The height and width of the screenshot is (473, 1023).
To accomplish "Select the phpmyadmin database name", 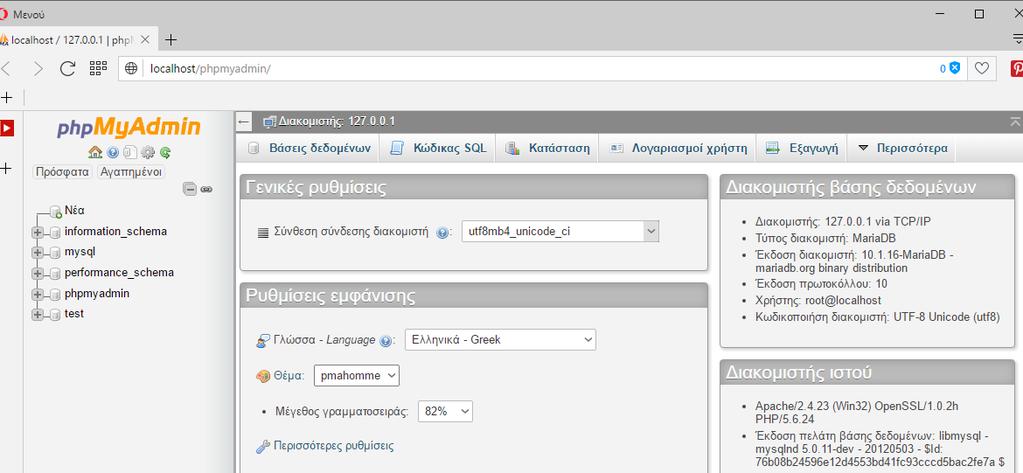I will coord(97,294).
